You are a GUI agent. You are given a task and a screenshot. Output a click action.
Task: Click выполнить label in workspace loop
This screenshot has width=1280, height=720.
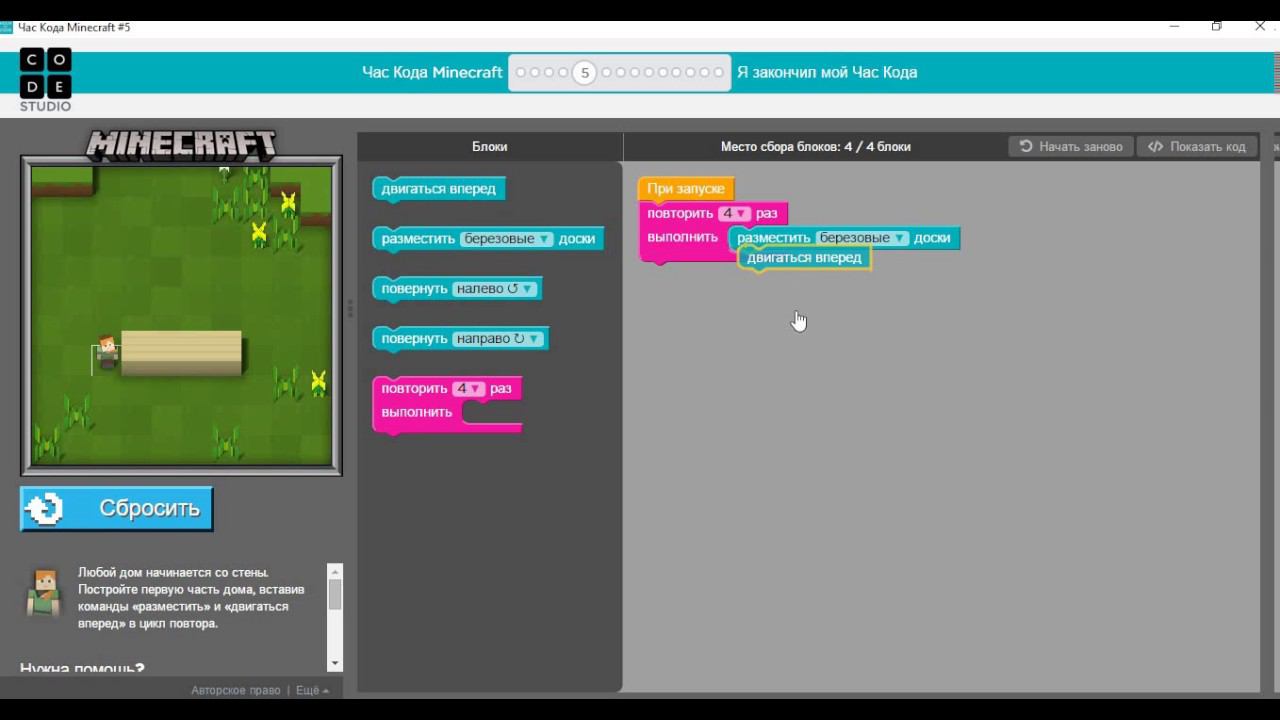coord(682,238)
